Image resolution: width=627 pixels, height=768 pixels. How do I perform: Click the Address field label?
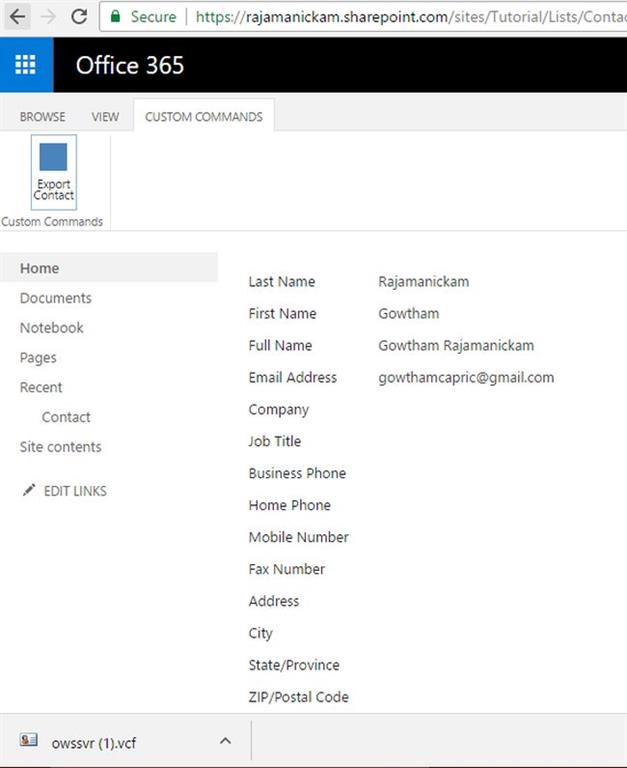coord(274,601)
